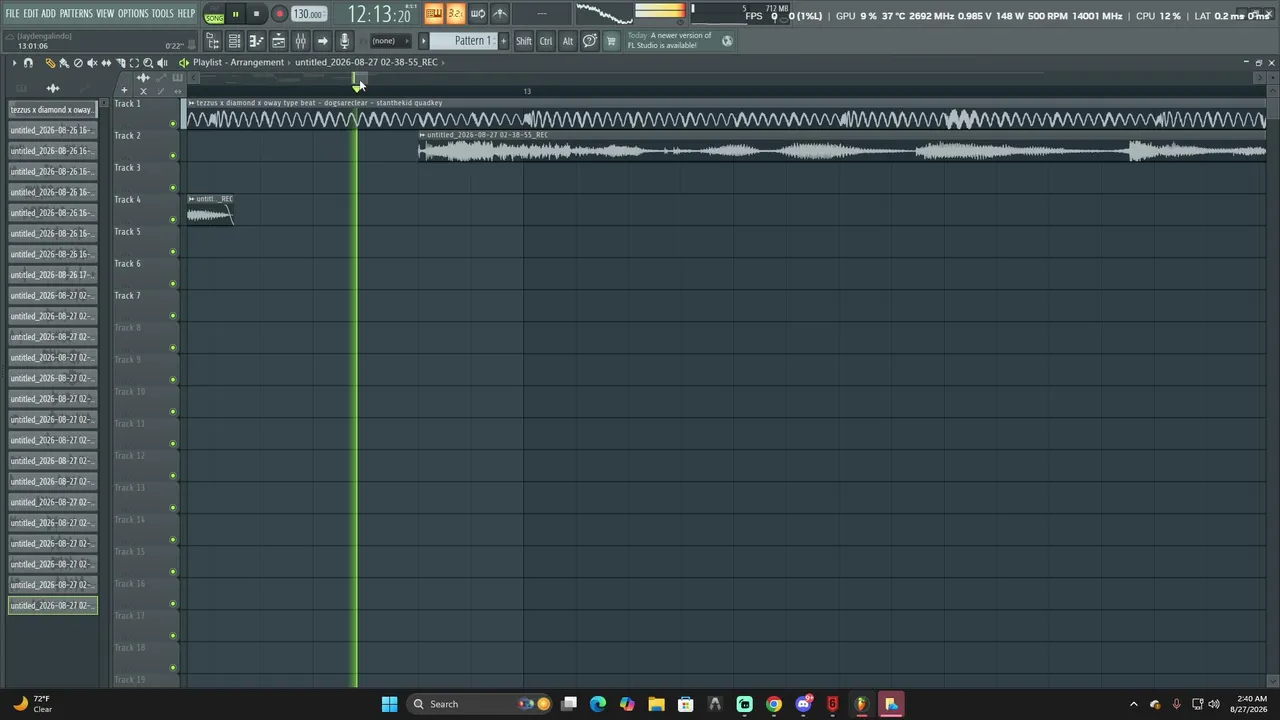Select the Slice tool

(x=120, y=63)
